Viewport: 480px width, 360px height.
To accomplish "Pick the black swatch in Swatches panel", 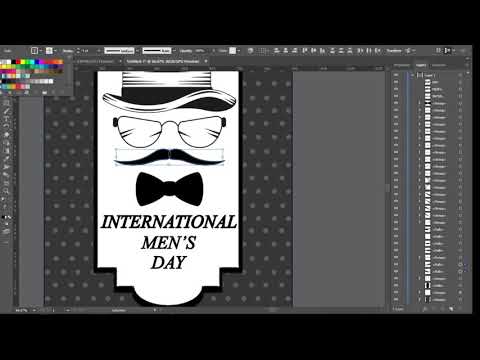I will pyautogui.click(x=13, y=62).
